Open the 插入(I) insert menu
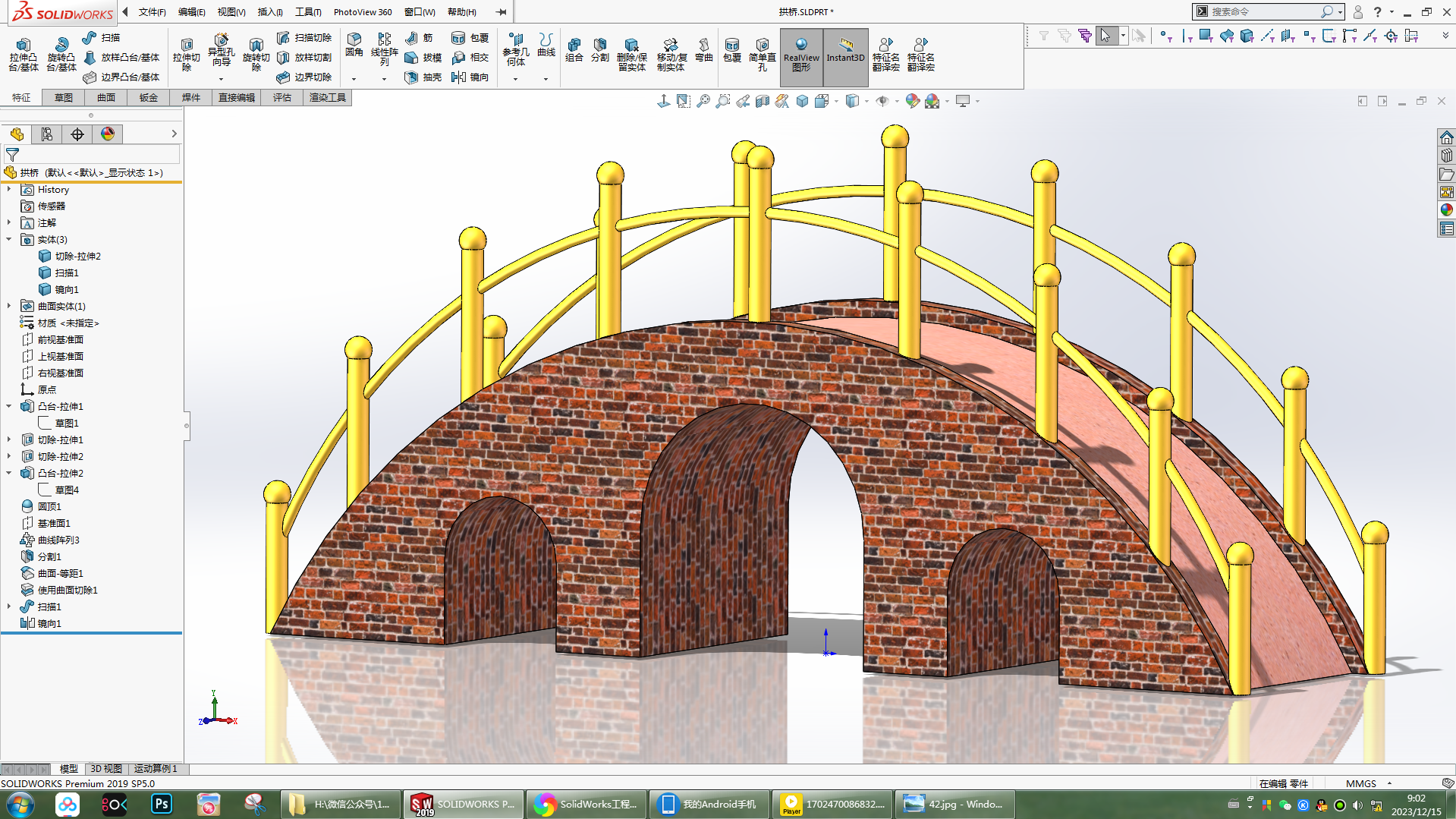 tap(270, 12)
